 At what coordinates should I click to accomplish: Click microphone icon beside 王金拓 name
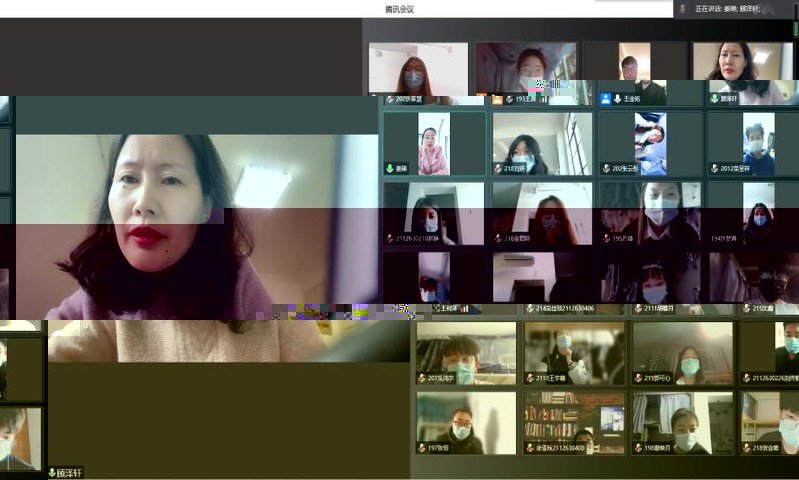click(x=617, y=99)
